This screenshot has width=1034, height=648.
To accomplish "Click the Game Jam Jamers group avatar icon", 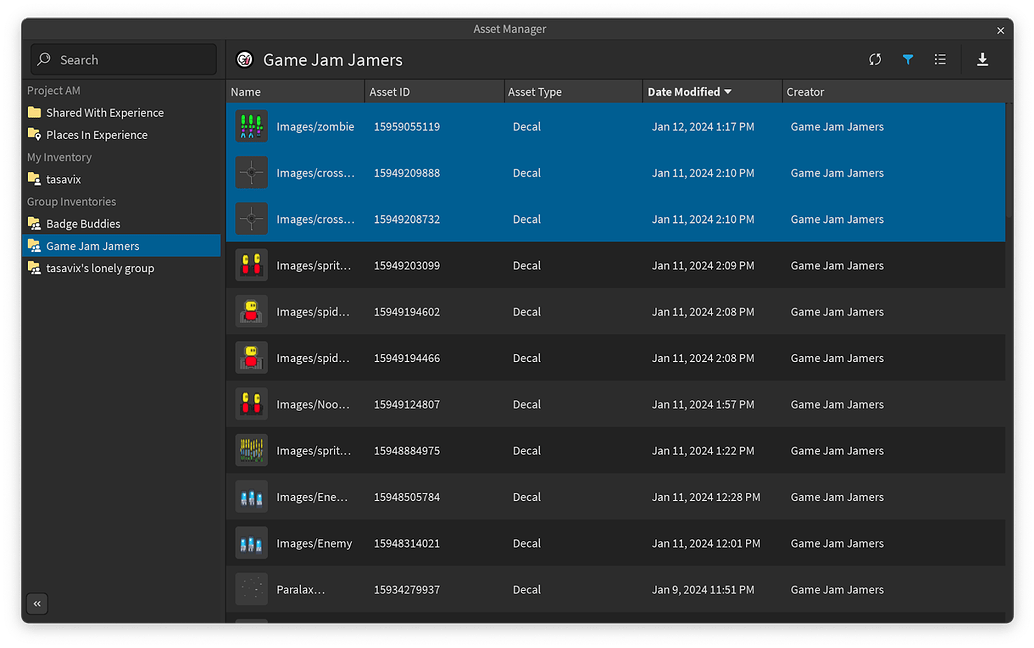I will [x=242, y=59].
